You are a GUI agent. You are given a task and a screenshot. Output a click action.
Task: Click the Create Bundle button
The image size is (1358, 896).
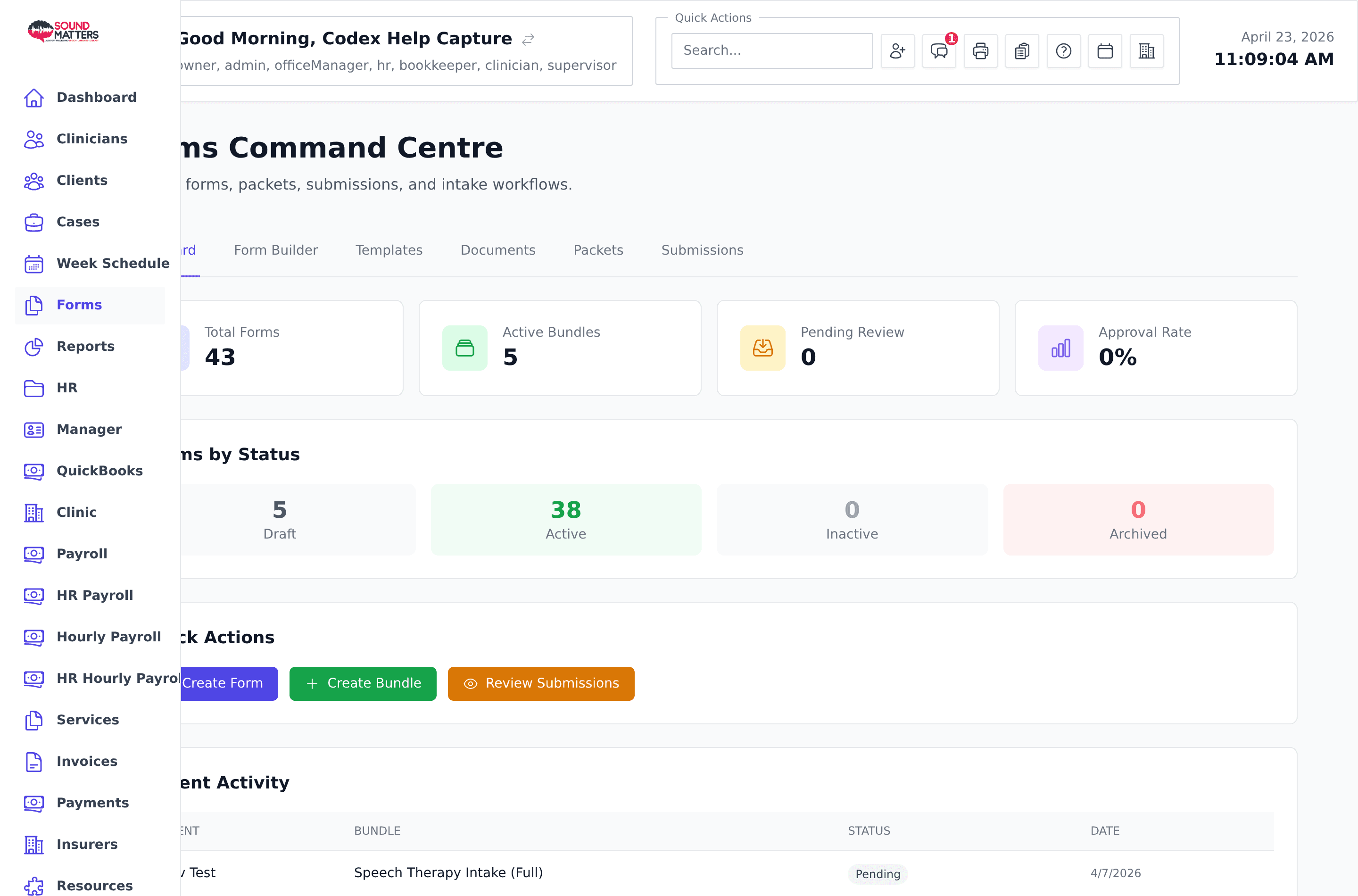pos(363,683)
